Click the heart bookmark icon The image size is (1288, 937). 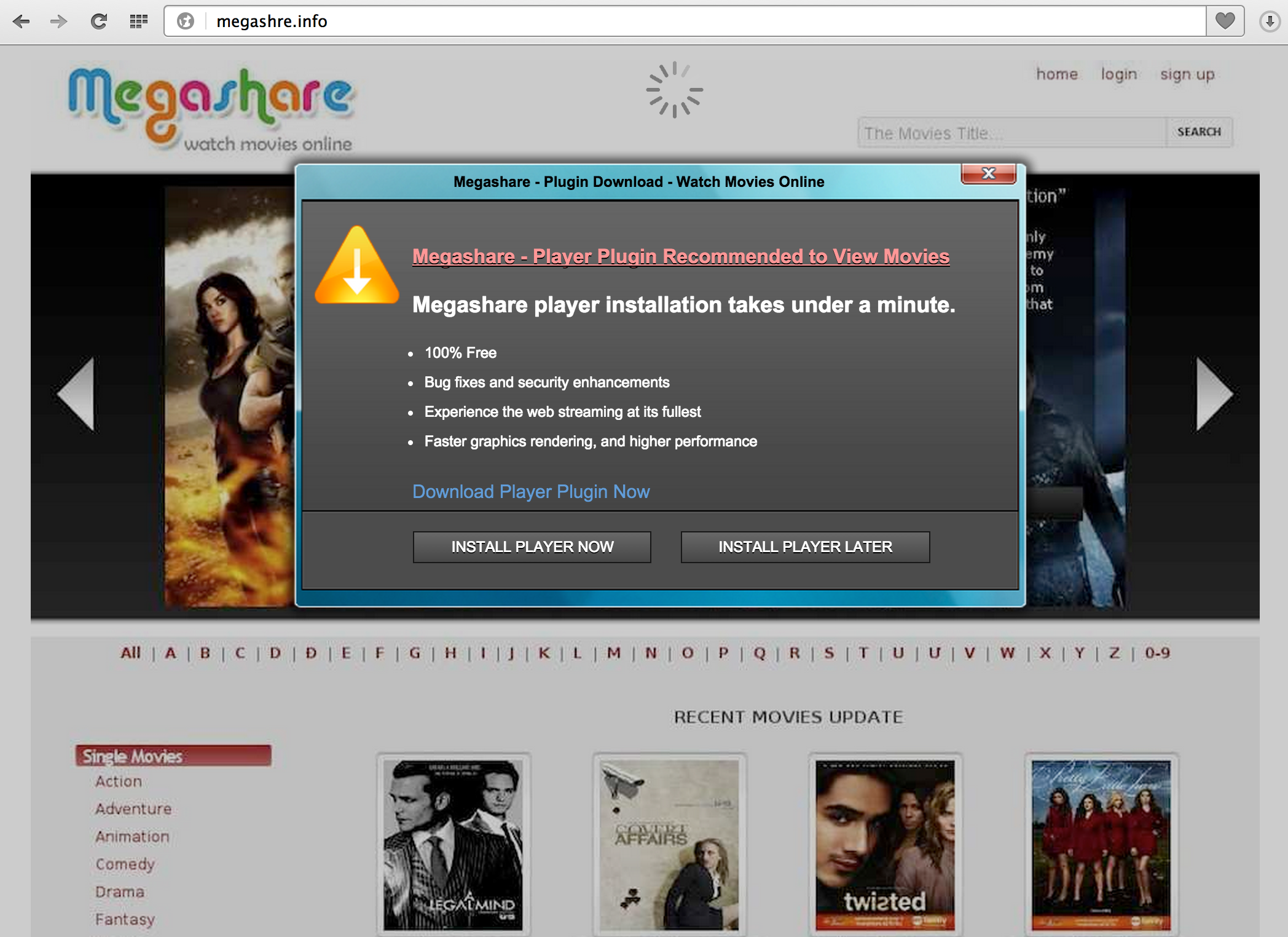point(1225,22)
